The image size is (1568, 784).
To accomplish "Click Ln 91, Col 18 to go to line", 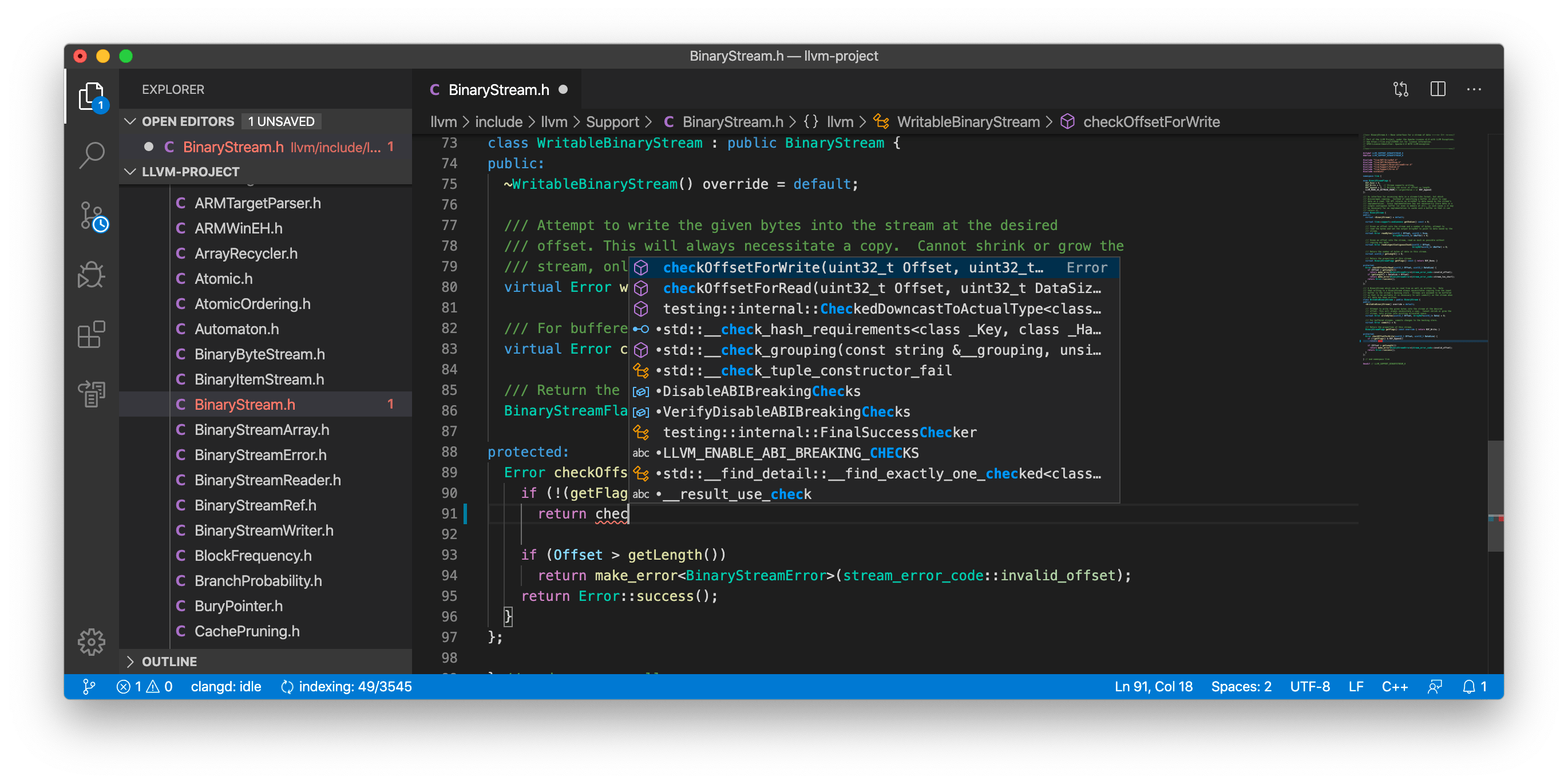I will [1153, 687].
